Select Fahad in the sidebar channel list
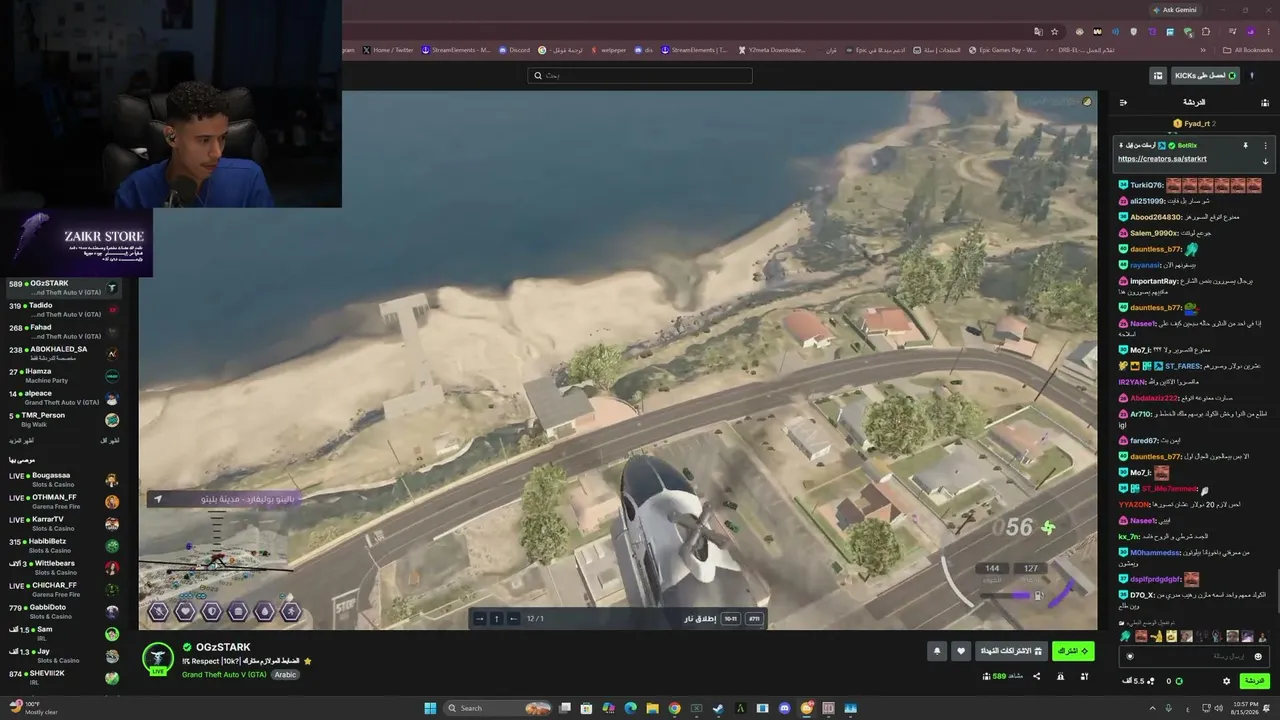Viewport: 1280px width, 720px height. click(x=64, y=332)
